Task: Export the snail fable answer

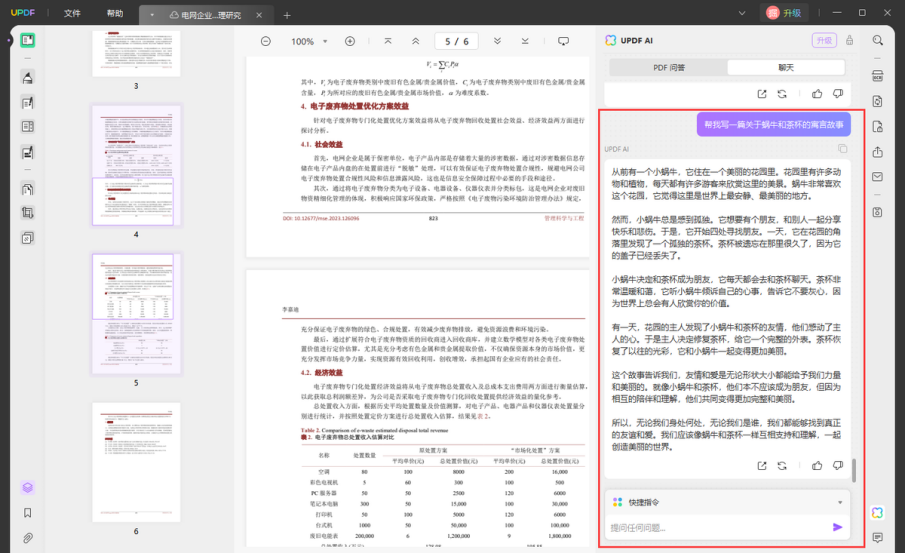Action: point(762,465)
